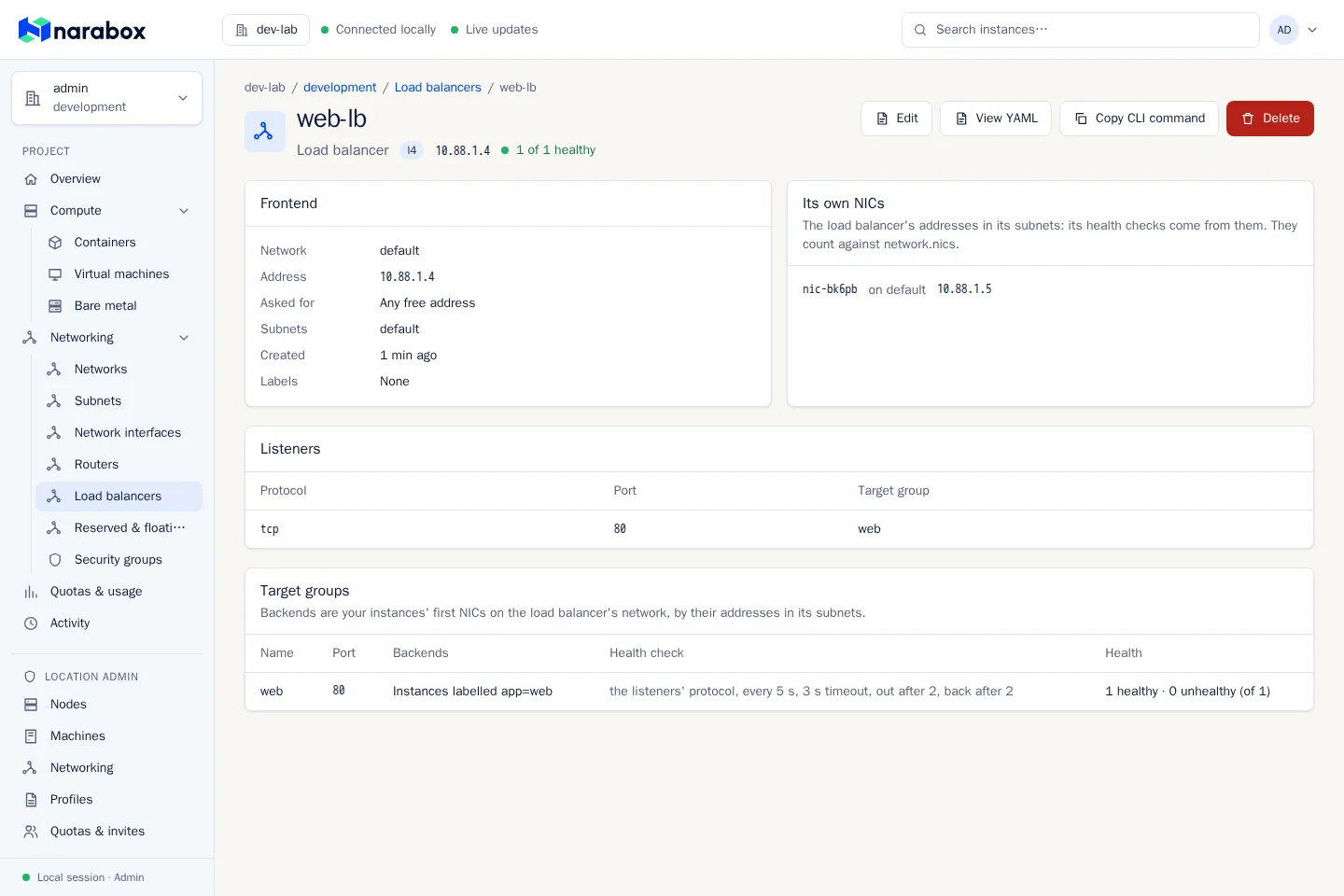Image resolution: width=1344 pixels, height=896 pixels.
Task: Click the document icon on View YAML
Action: click(x=961, y=119)
